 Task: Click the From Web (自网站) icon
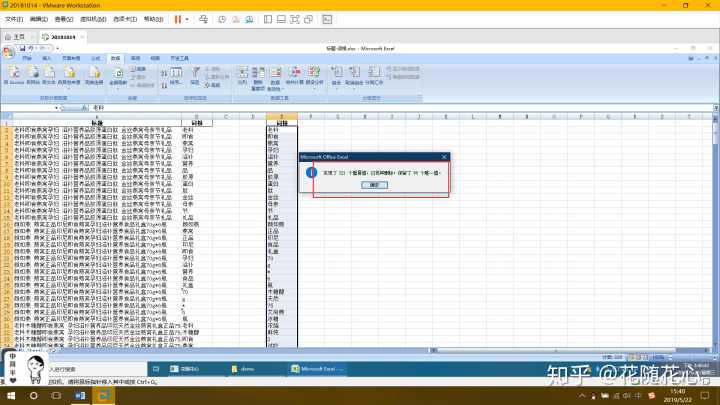coord(33,75)
